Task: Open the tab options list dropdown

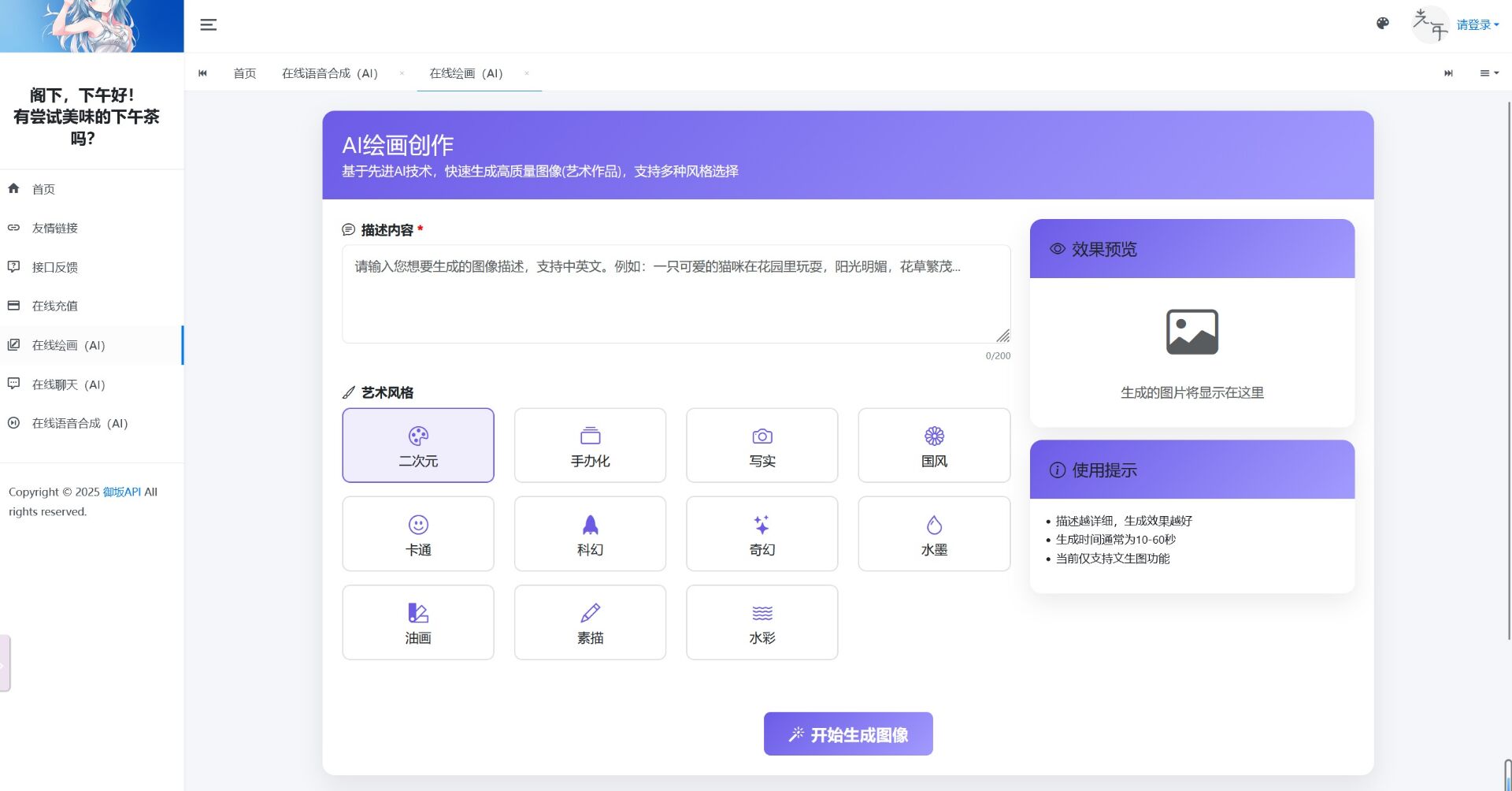Action: coord(1488,73)
